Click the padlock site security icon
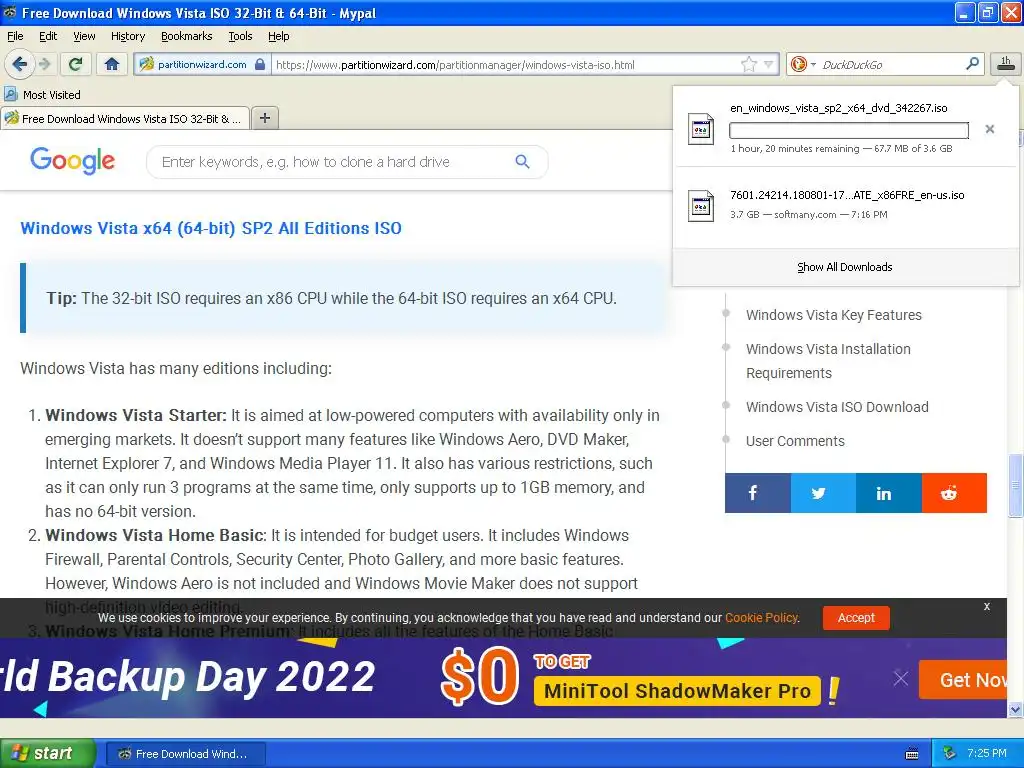Screen dimensions: 1024x768 point(260,64)
